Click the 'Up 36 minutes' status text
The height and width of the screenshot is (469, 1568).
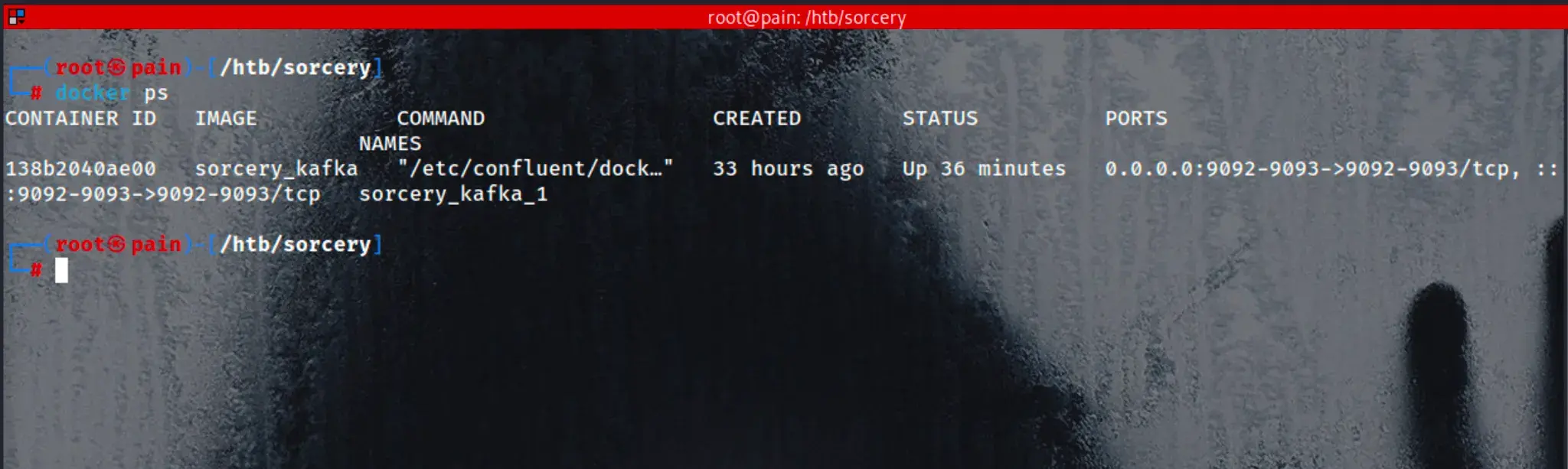point(984,169)
